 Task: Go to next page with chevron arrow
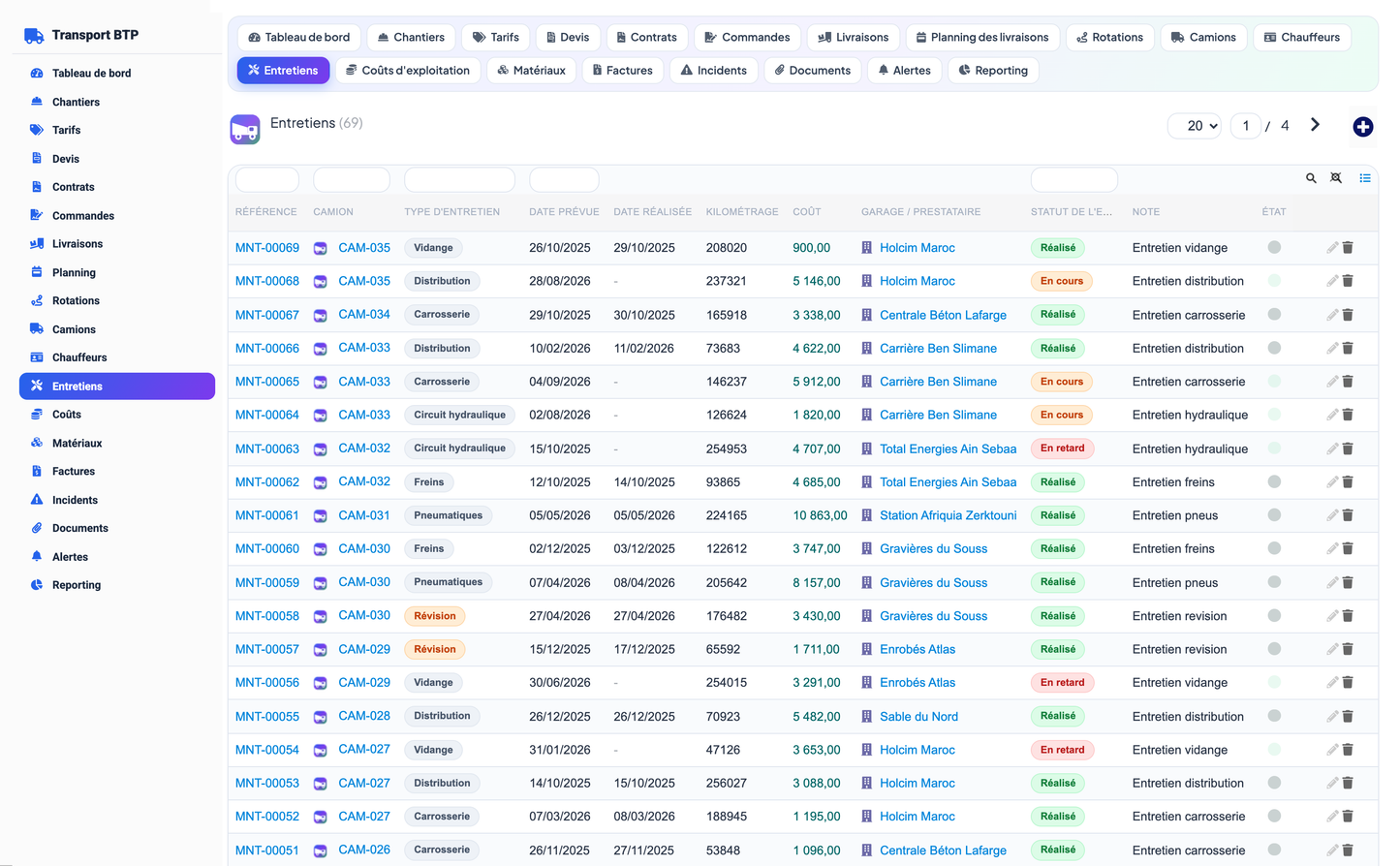[1315, 125]
